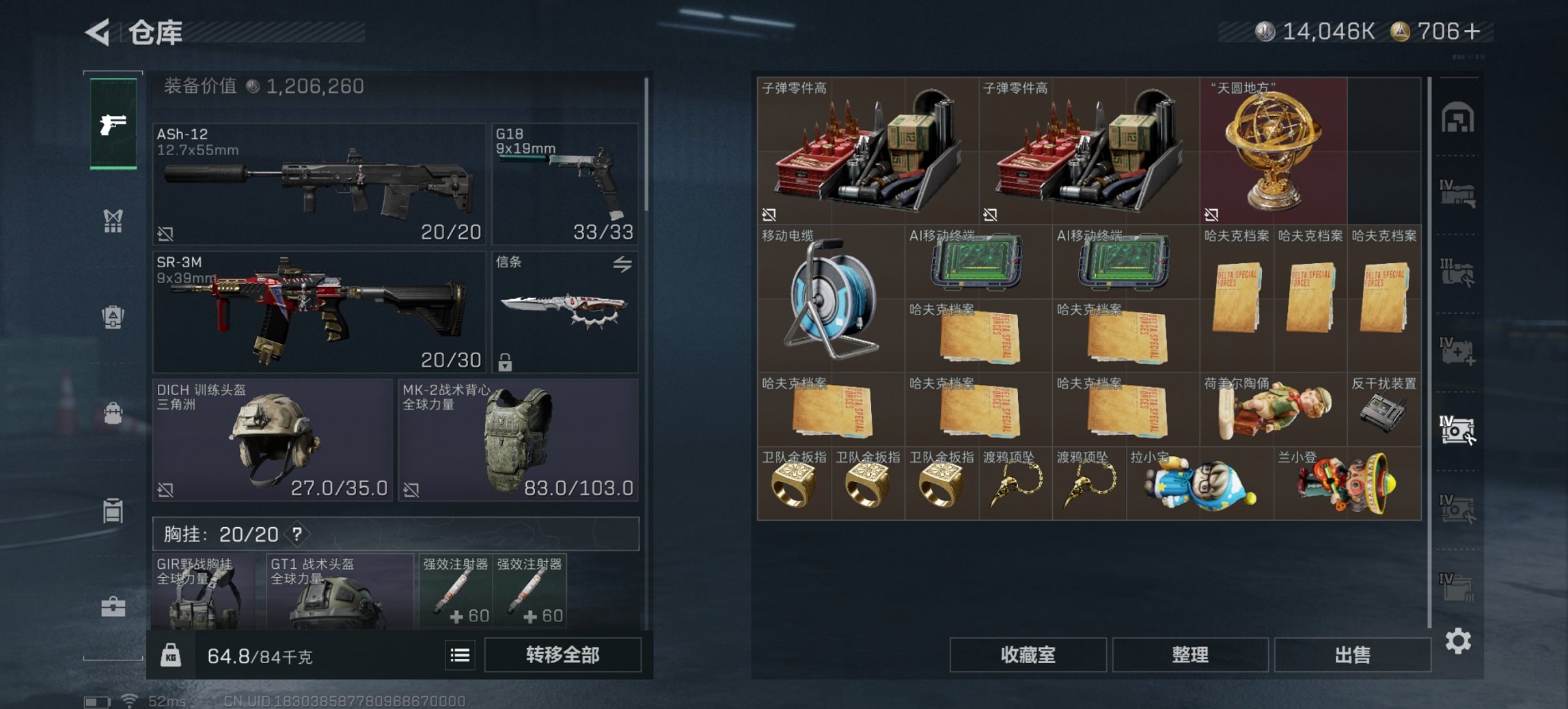
Task: Click the stash vertical scrollbar
Action: tap(1429, 352)
